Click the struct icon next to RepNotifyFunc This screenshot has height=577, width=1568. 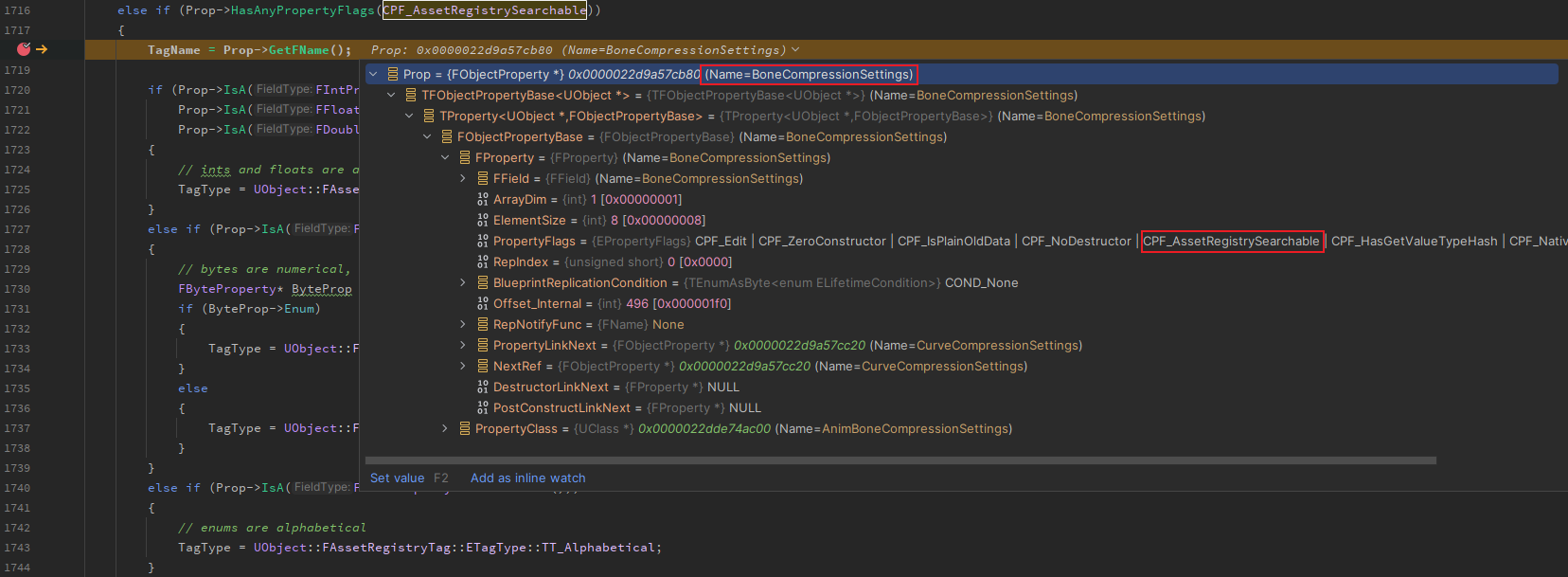[x=483, y=324]
